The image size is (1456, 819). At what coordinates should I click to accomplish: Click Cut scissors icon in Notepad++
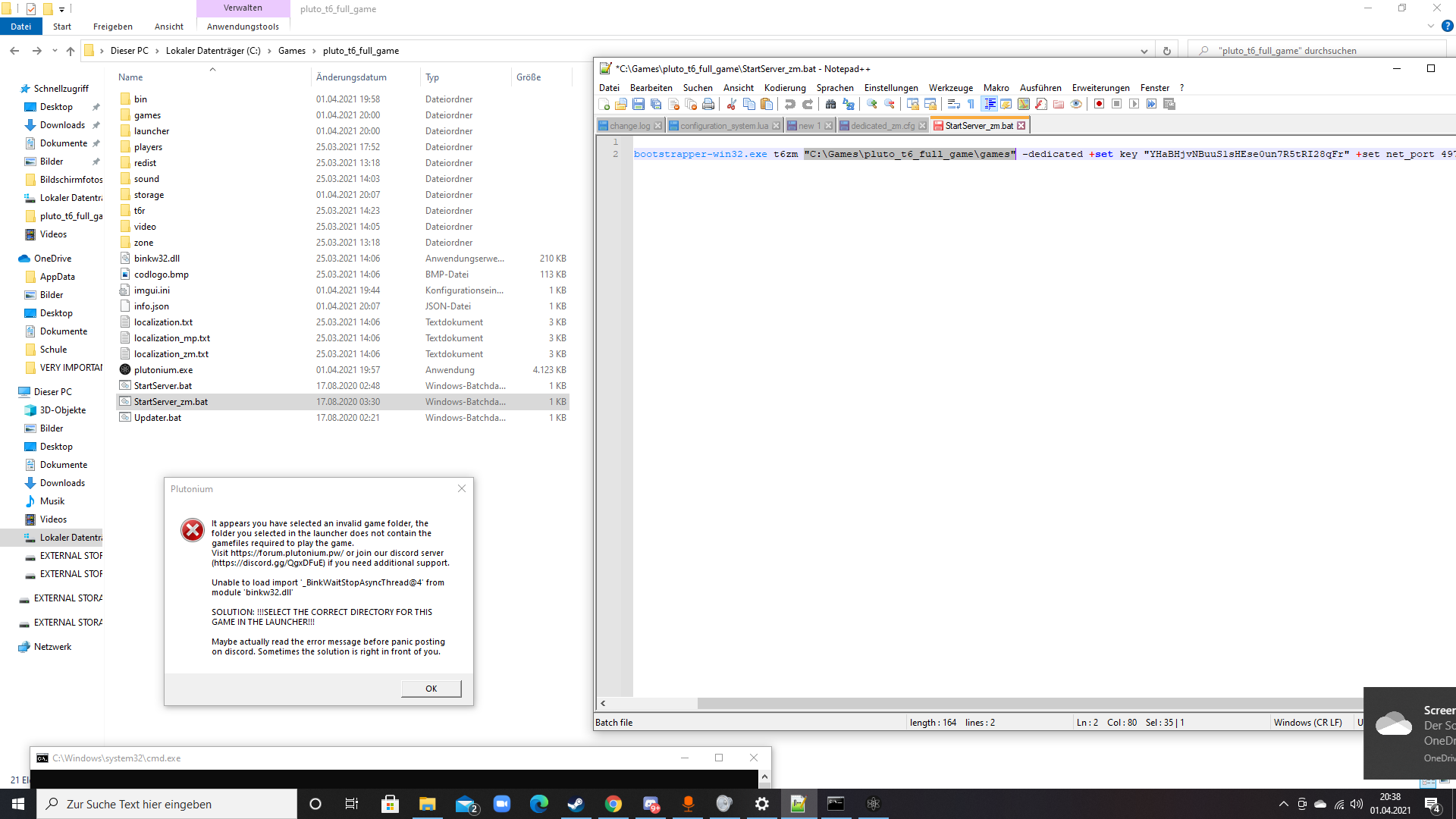[x=732, y=104]
